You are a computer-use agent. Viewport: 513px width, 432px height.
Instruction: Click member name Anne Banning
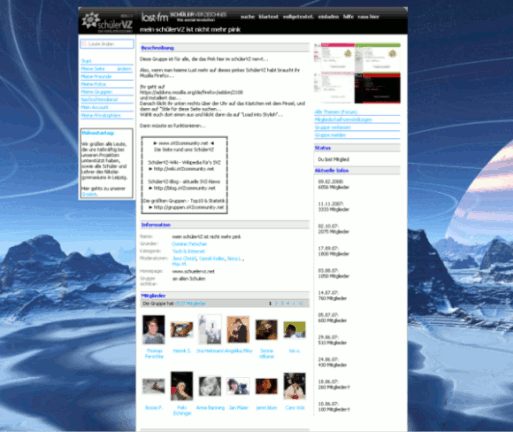click(x=210, y=408)
